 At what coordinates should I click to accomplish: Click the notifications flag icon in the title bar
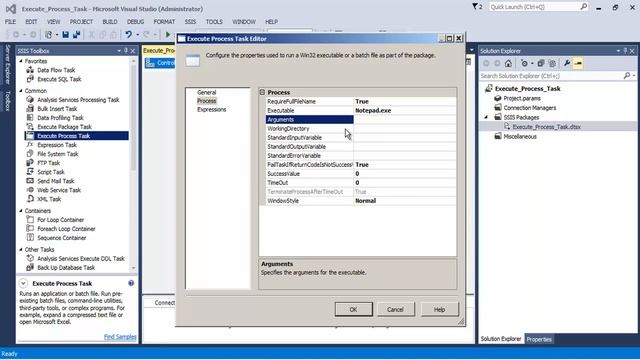click(x=475, y=7)
